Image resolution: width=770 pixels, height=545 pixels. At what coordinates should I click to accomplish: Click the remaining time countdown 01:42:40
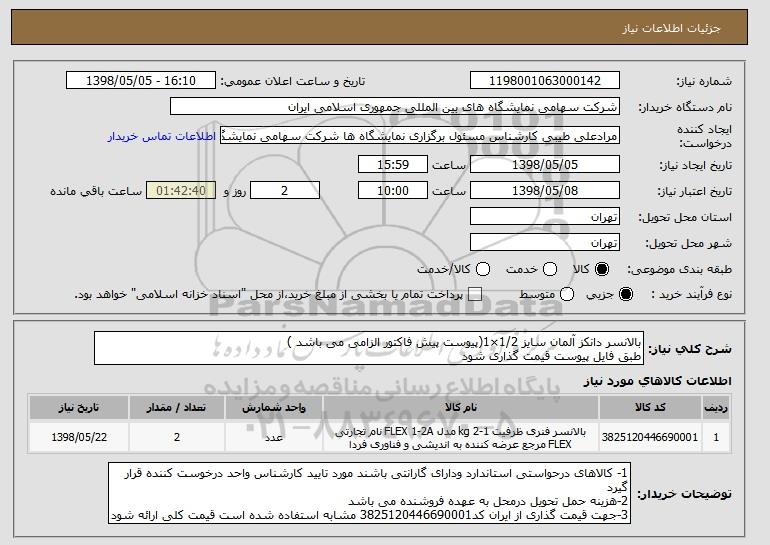coord(181,191)
